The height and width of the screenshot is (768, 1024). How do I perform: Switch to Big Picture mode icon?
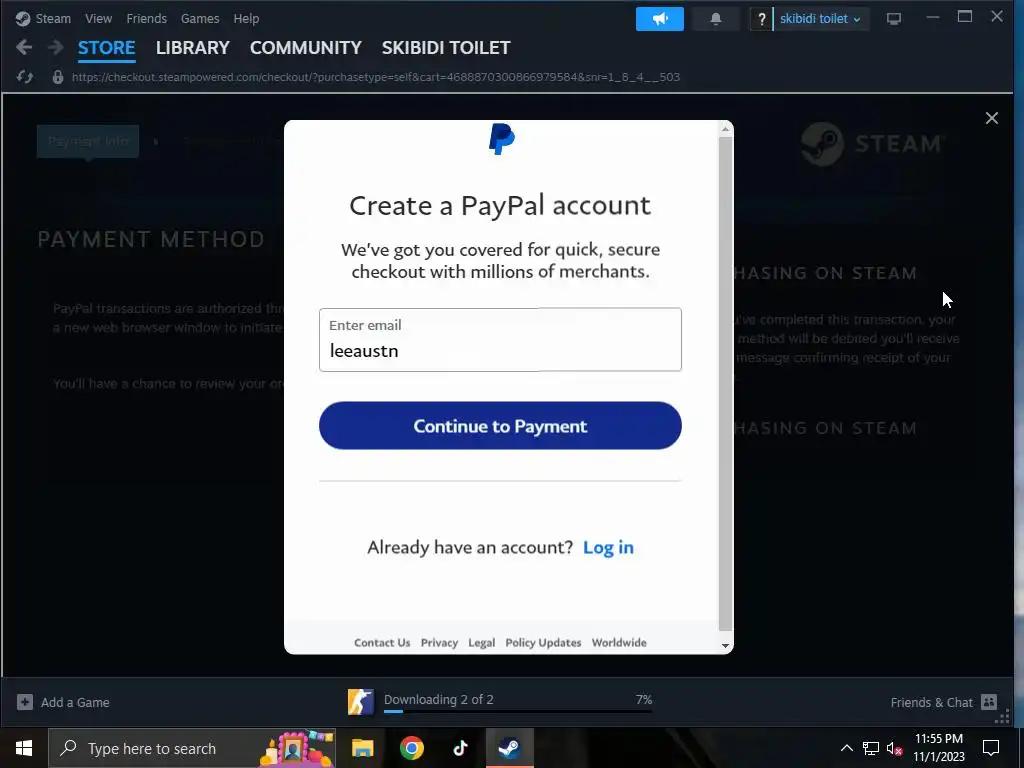click(x=893, y=19)
